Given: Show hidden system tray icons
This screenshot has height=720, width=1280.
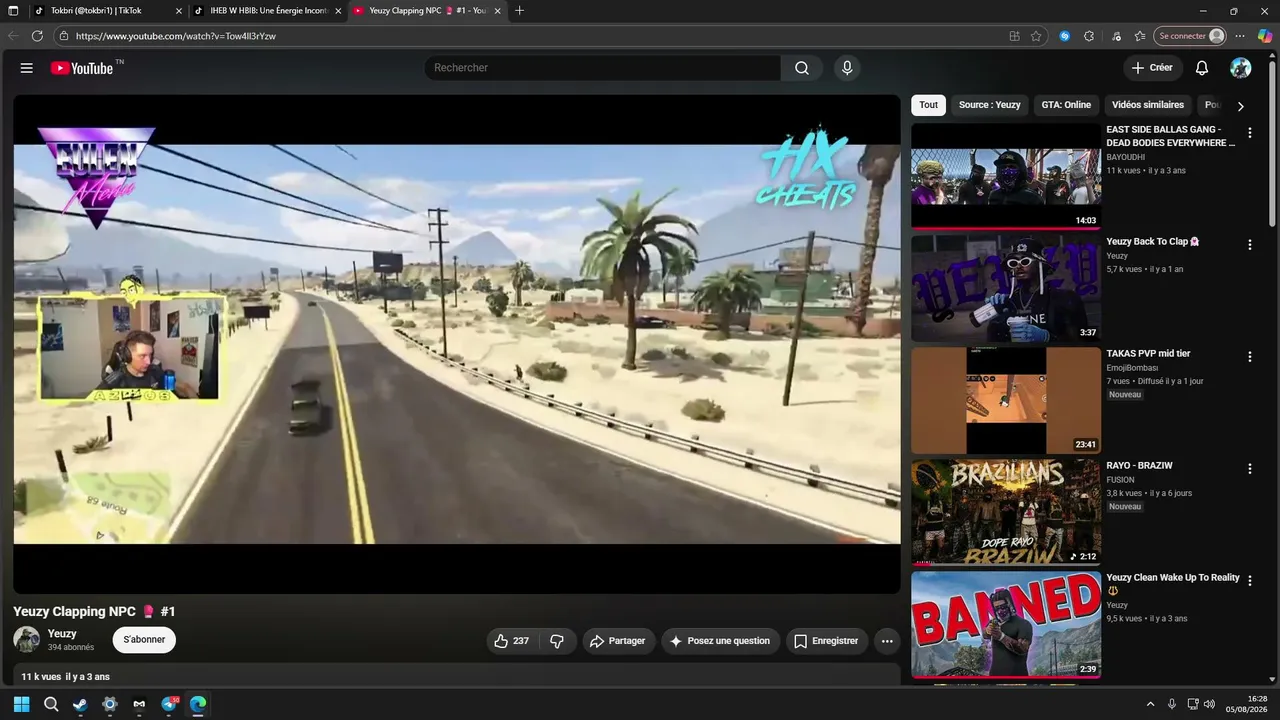Looking at the screenshot, I should (x=1150, y=704).
